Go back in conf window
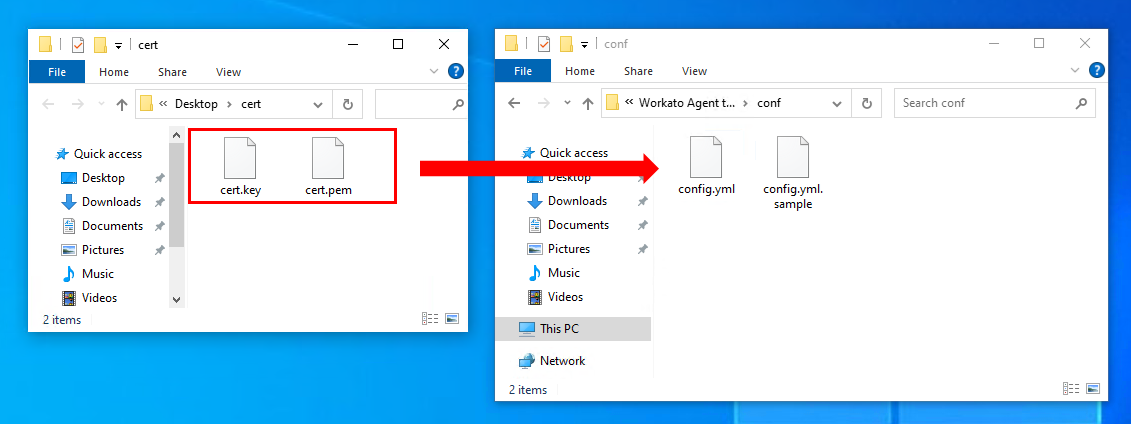1131x424 pixels. (x=514, y=103)
